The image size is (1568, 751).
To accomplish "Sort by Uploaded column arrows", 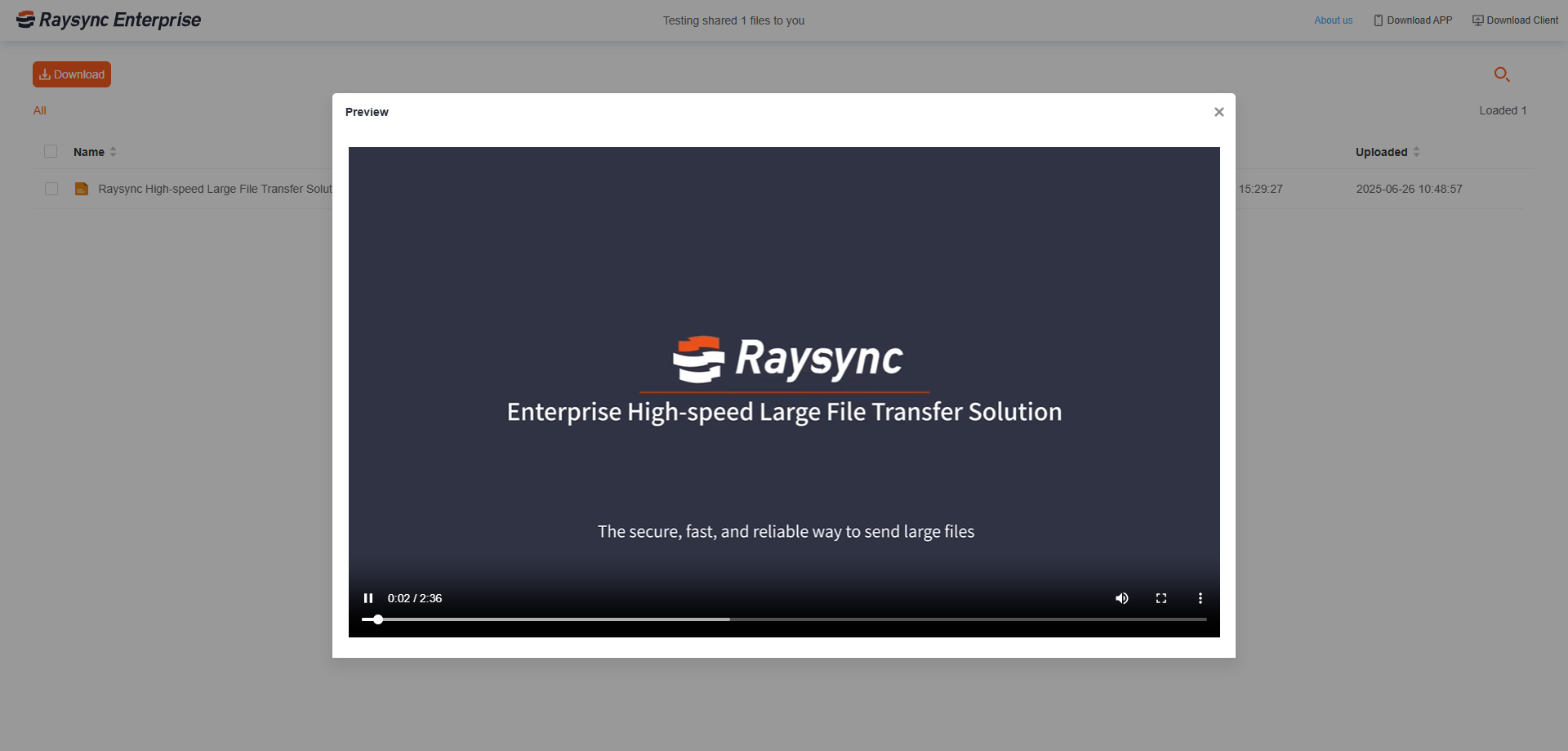I will pos(1416,152).
